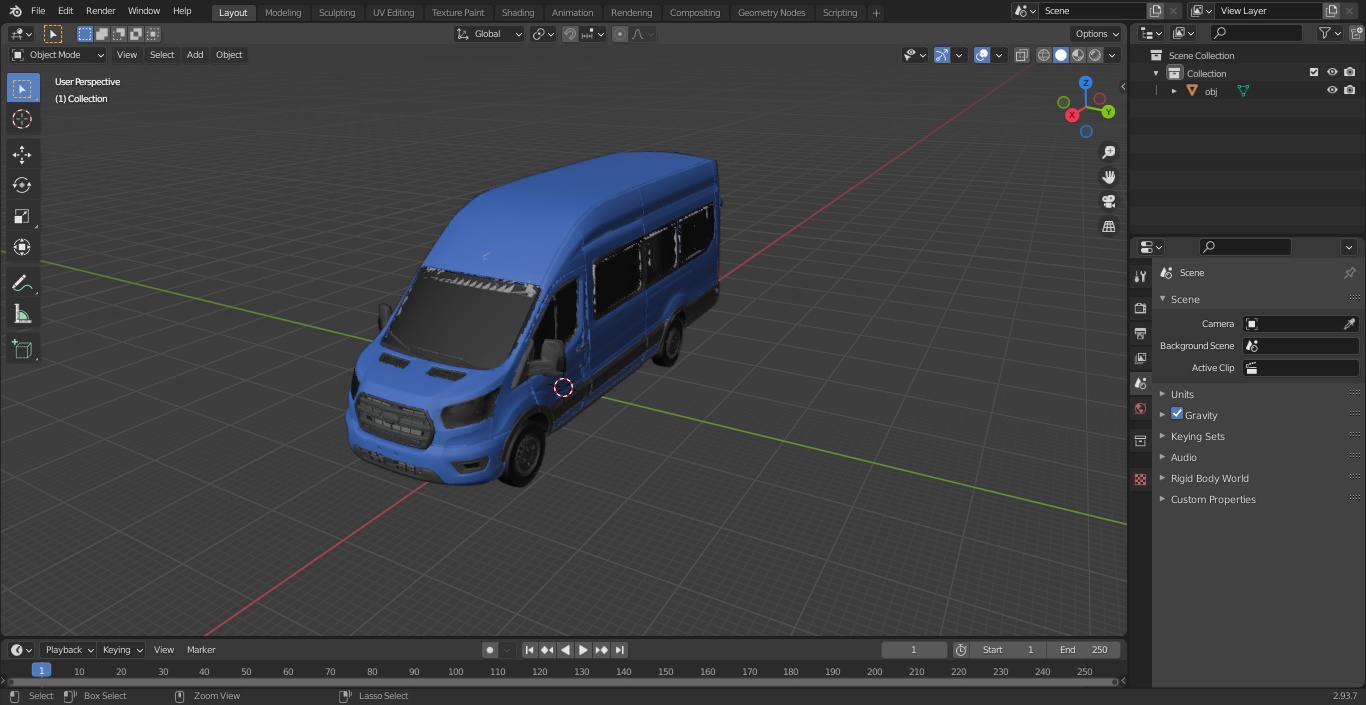Select the Annotate pencil tool
Image resolution: width=1366 pixels, height=705 pixels.
coord(22,284)
